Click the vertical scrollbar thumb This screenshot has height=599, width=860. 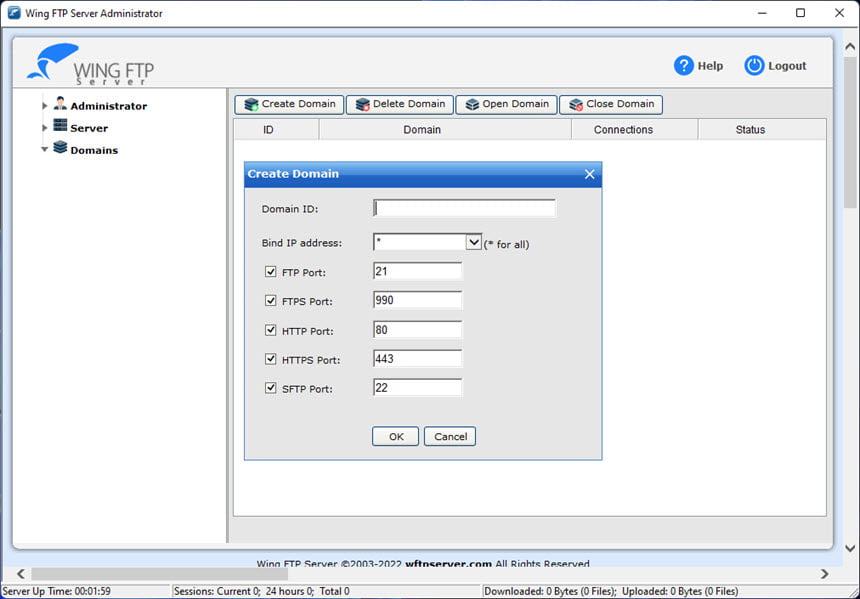click(x=850, y=132)
